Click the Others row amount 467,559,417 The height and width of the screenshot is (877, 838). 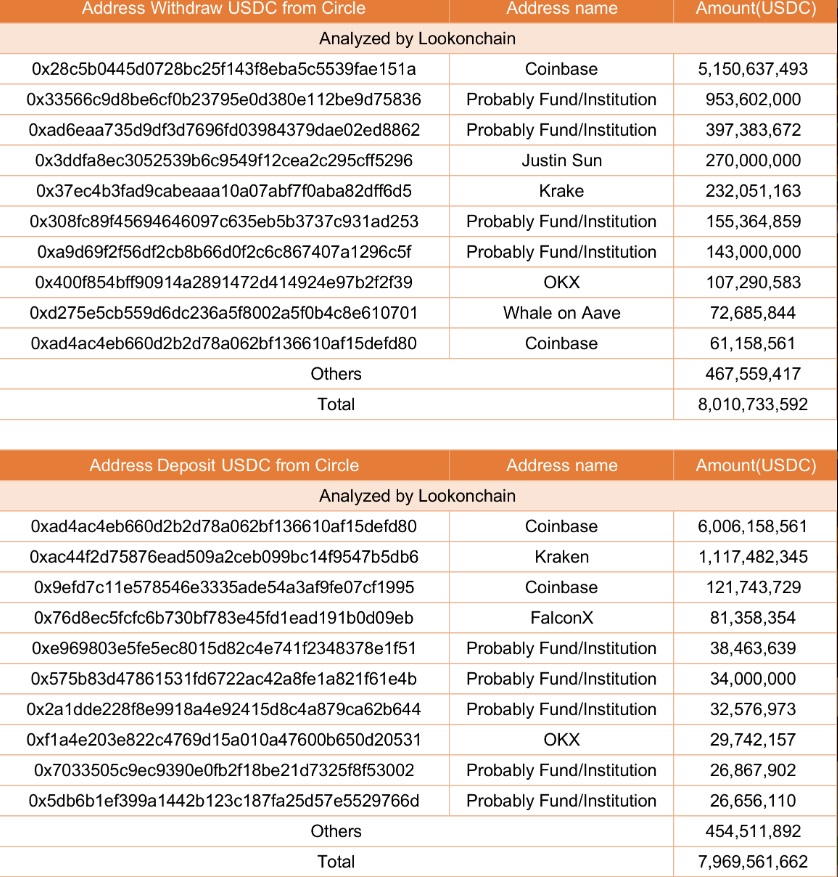pyautogui.click(x=752, y=374)
